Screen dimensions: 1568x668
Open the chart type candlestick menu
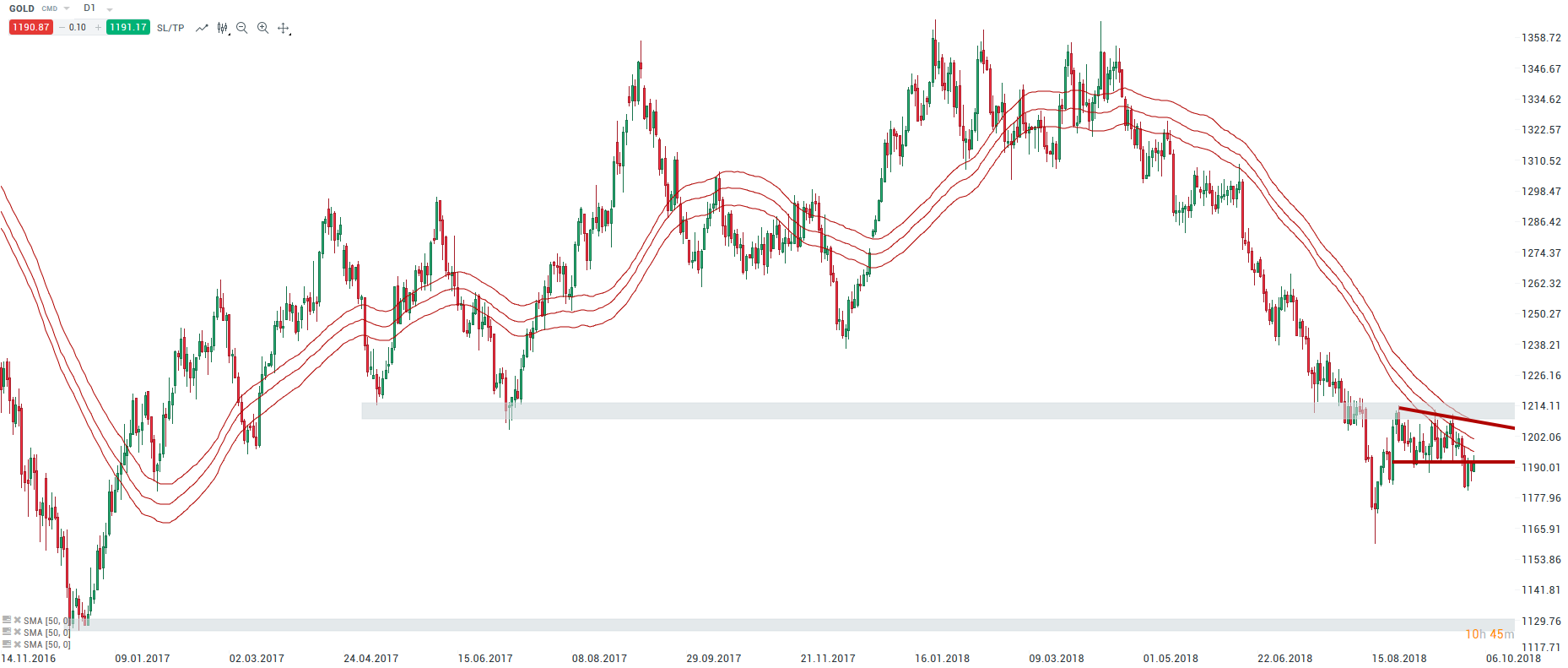point(222,28)
